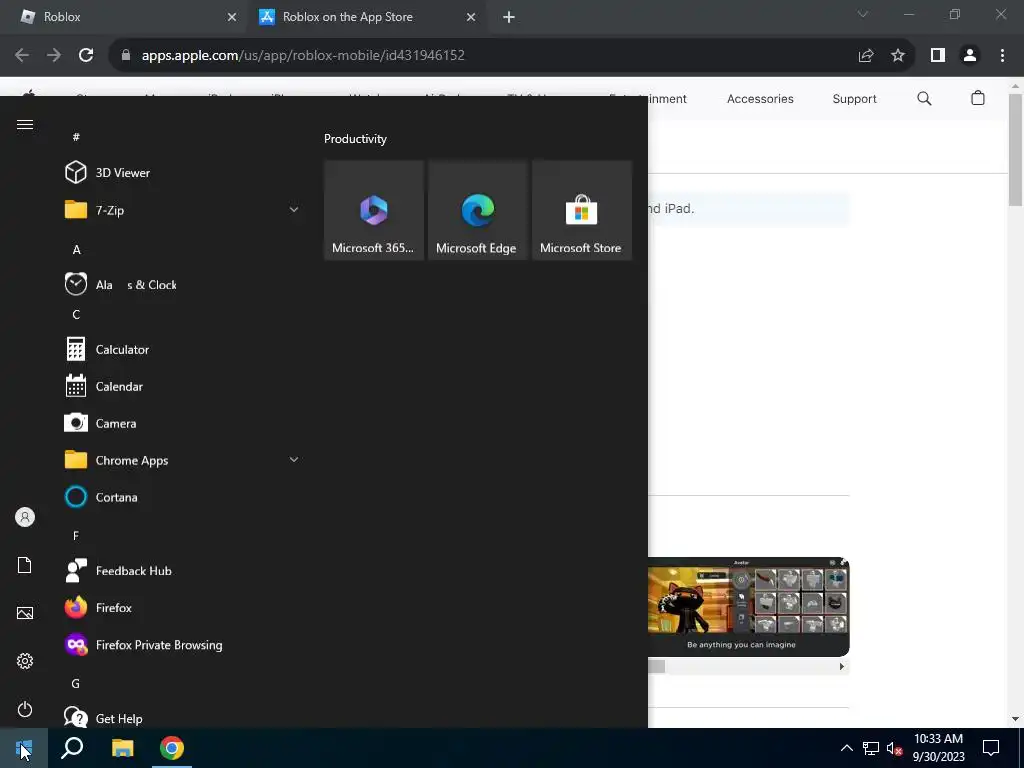Open Settings gear in Start sidebar
Viewport: 1024px width, 768px height.
click(25, 661)
